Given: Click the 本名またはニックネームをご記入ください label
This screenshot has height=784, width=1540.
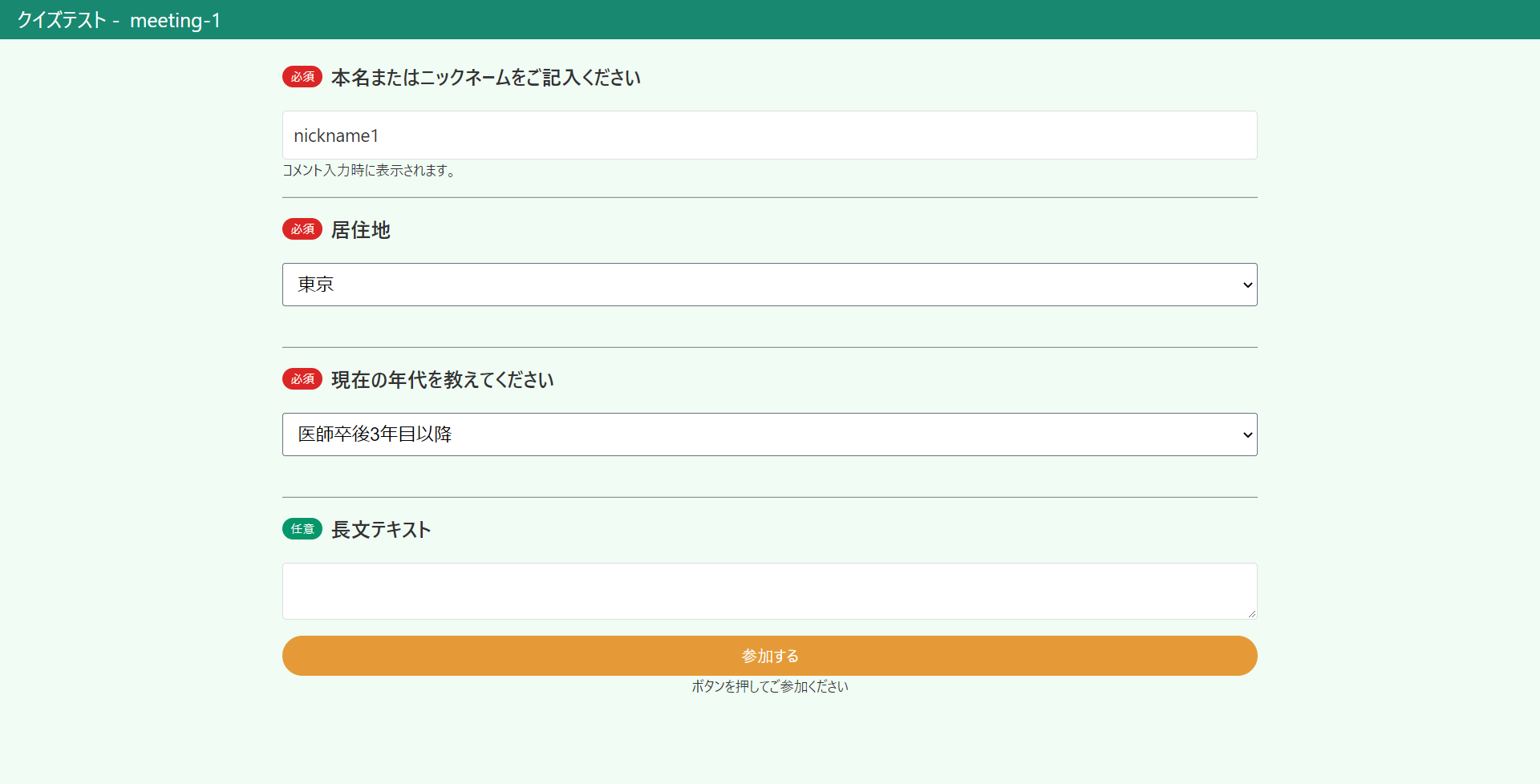Looking at the screenshot, I should coord(485,78).
